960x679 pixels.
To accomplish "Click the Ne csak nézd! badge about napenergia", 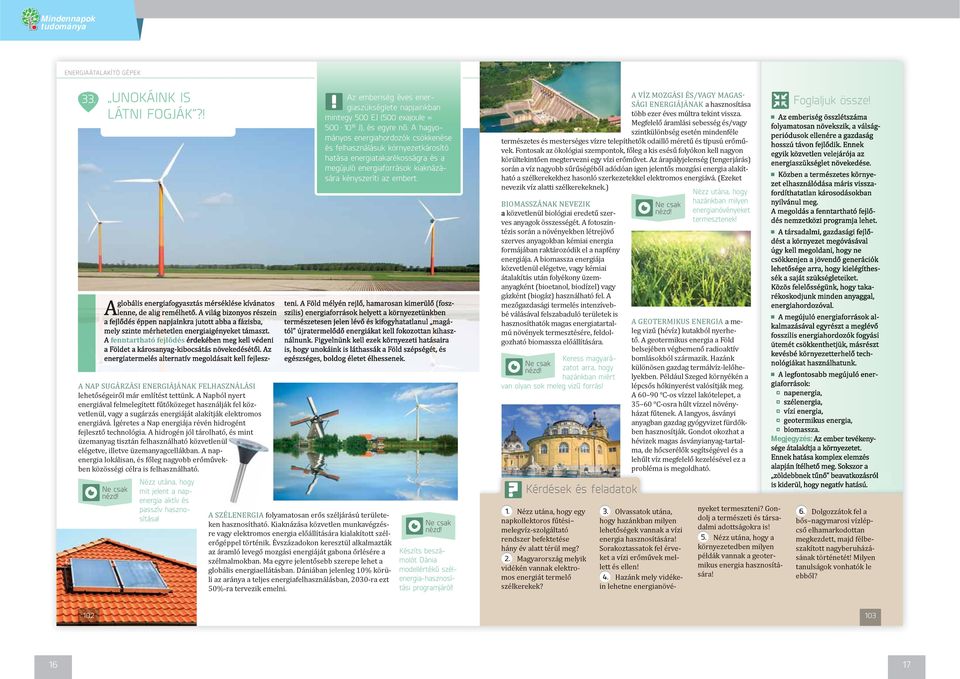I will [x=105, y=492].
